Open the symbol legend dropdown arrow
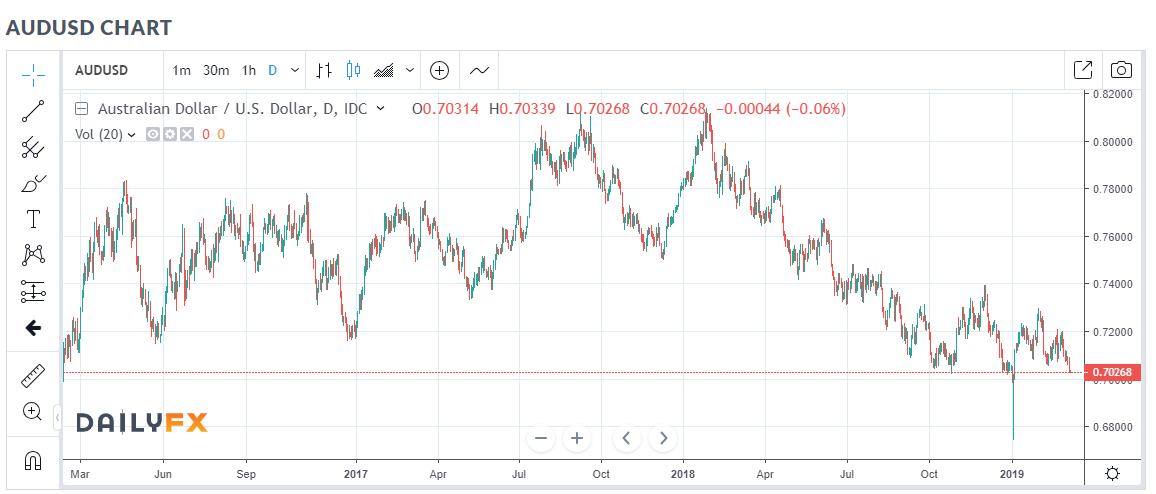The image size is (1156, 494). [x=380, y=109]
